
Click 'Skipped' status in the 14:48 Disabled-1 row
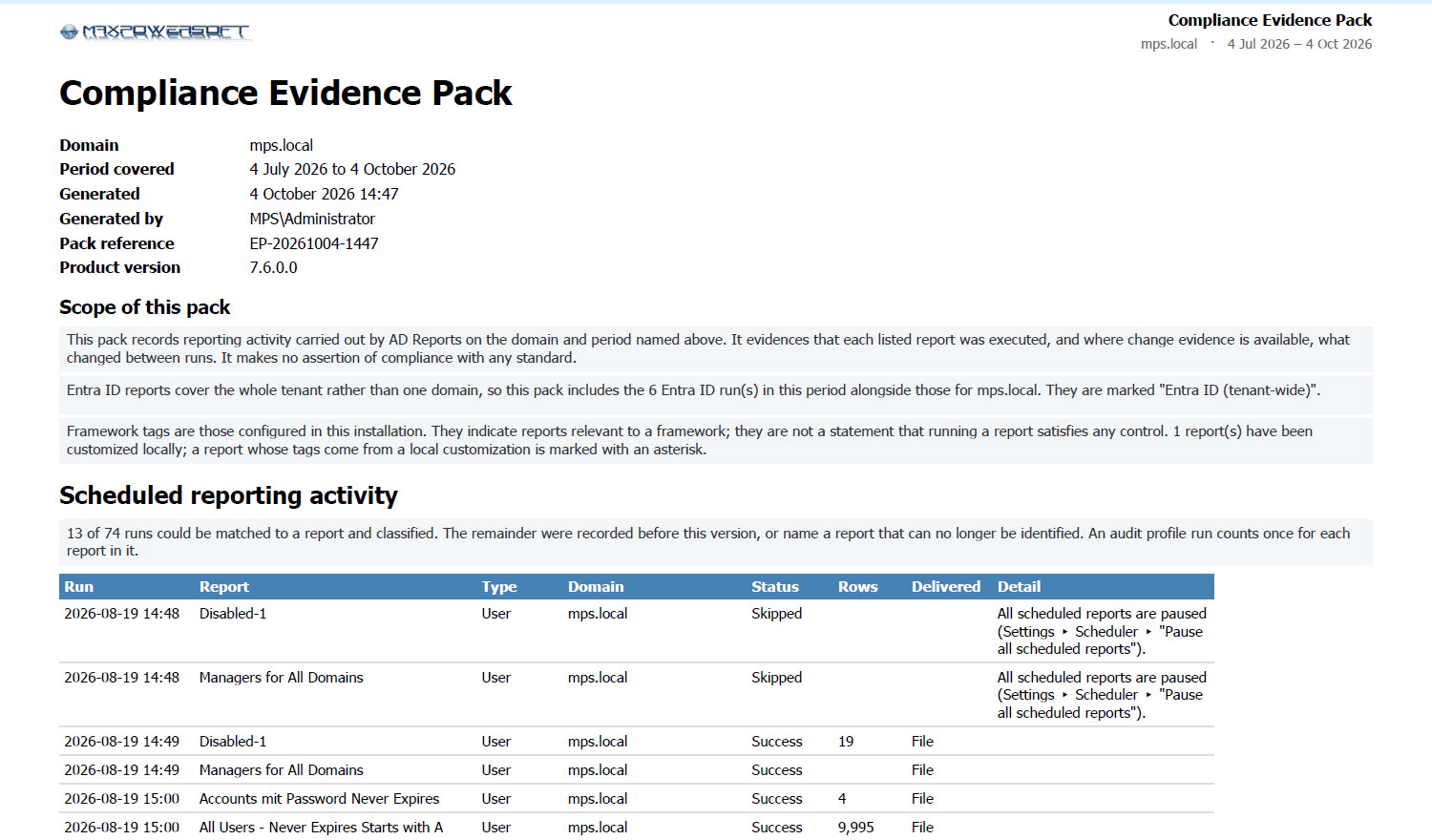pyautogui.click(x=776, y=614)
